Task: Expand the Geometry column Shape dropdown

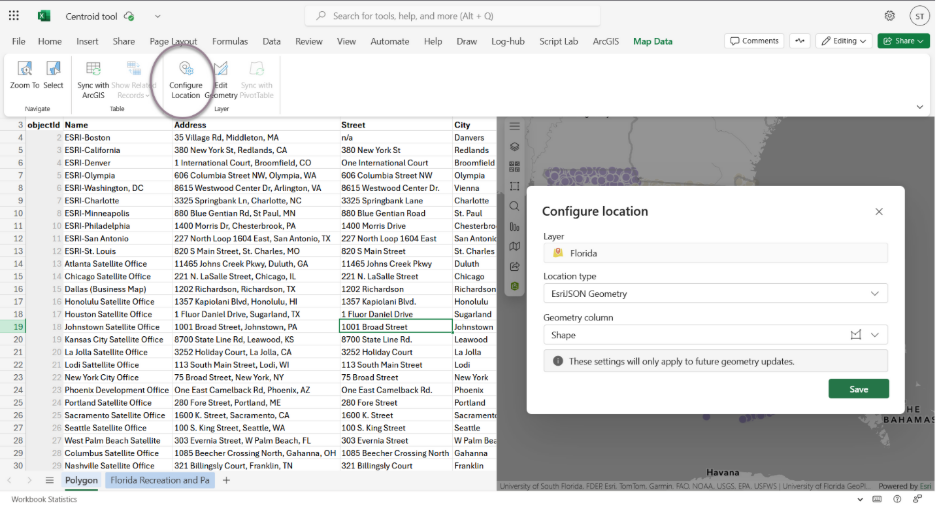Action: point(875,335)
